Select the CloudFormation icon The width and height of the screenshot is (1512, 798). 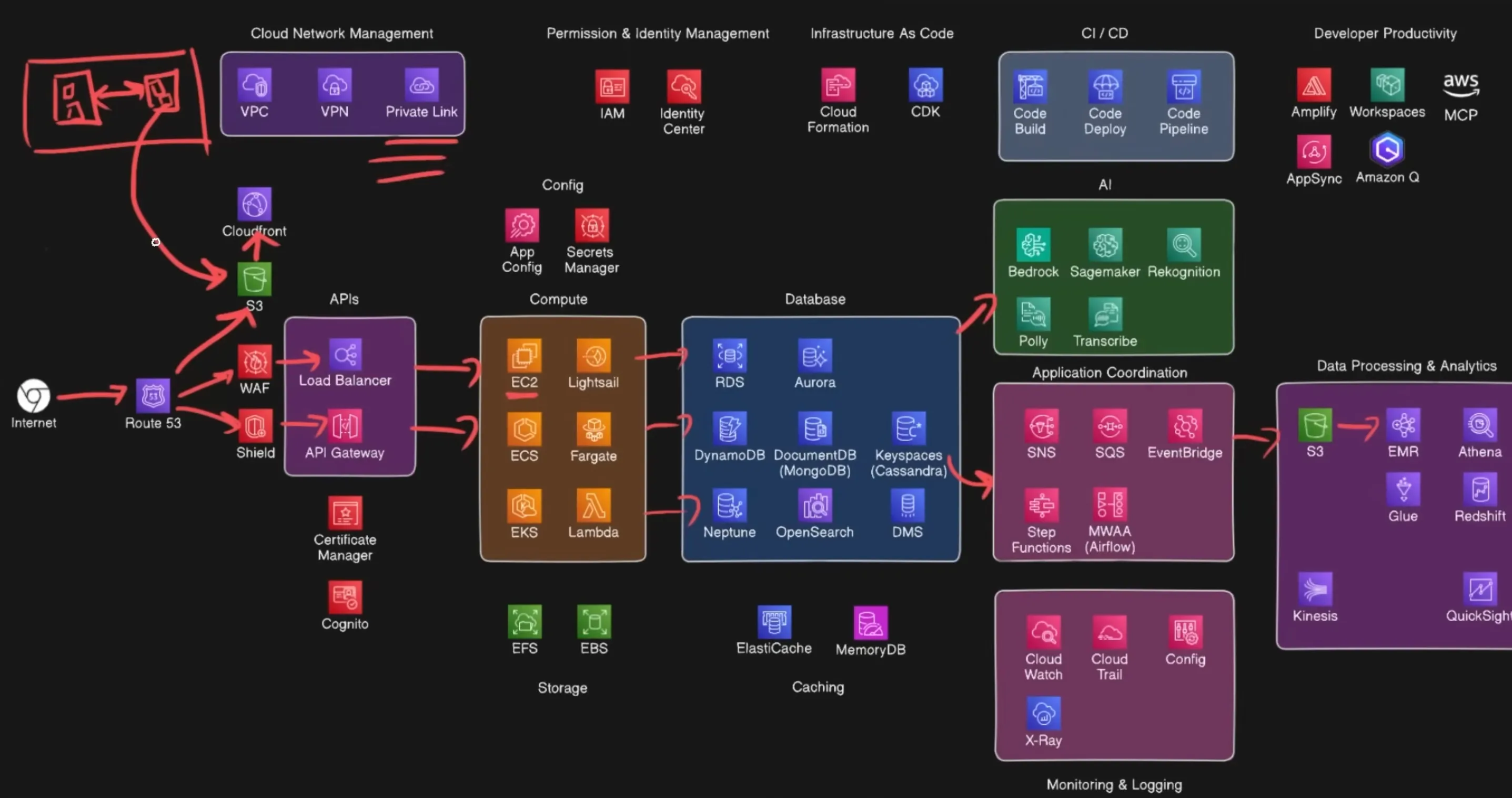[x=838, y=86]
